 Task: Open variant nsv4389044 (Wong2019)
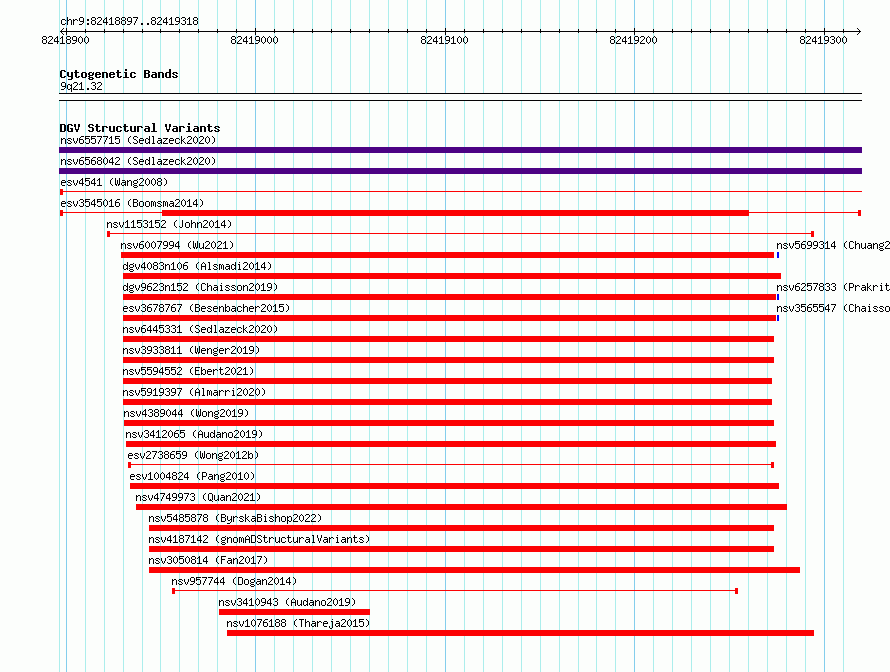(186, 413)
